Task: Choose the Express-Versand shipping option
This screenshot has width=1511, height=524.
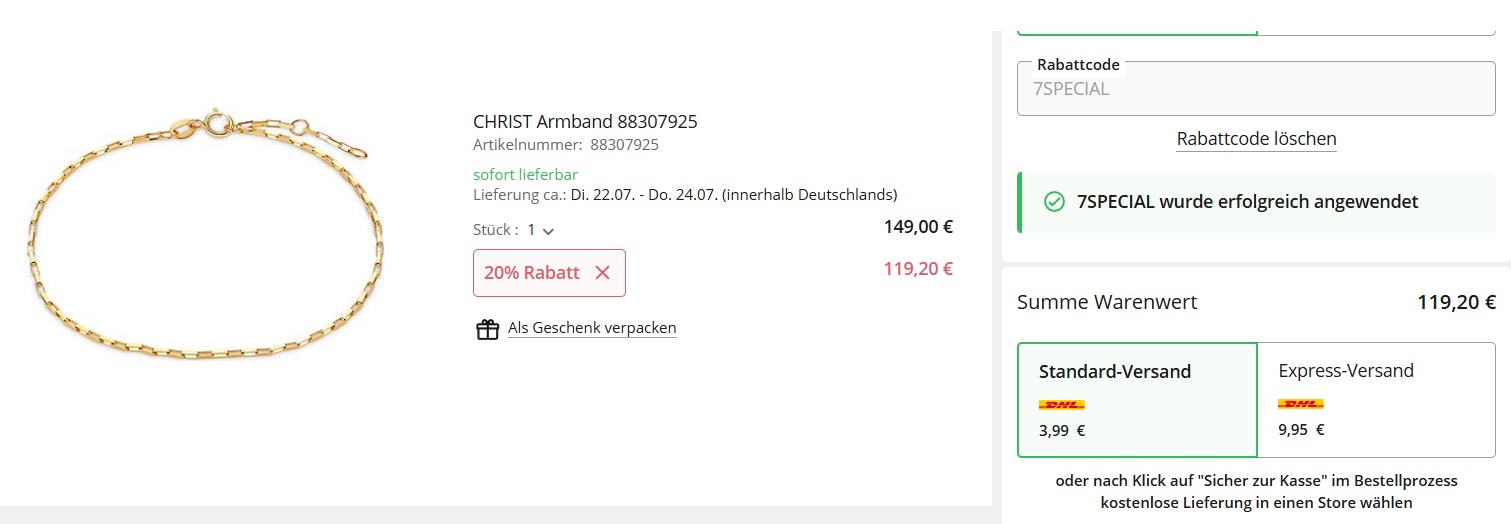Action: click(1375, 399)
